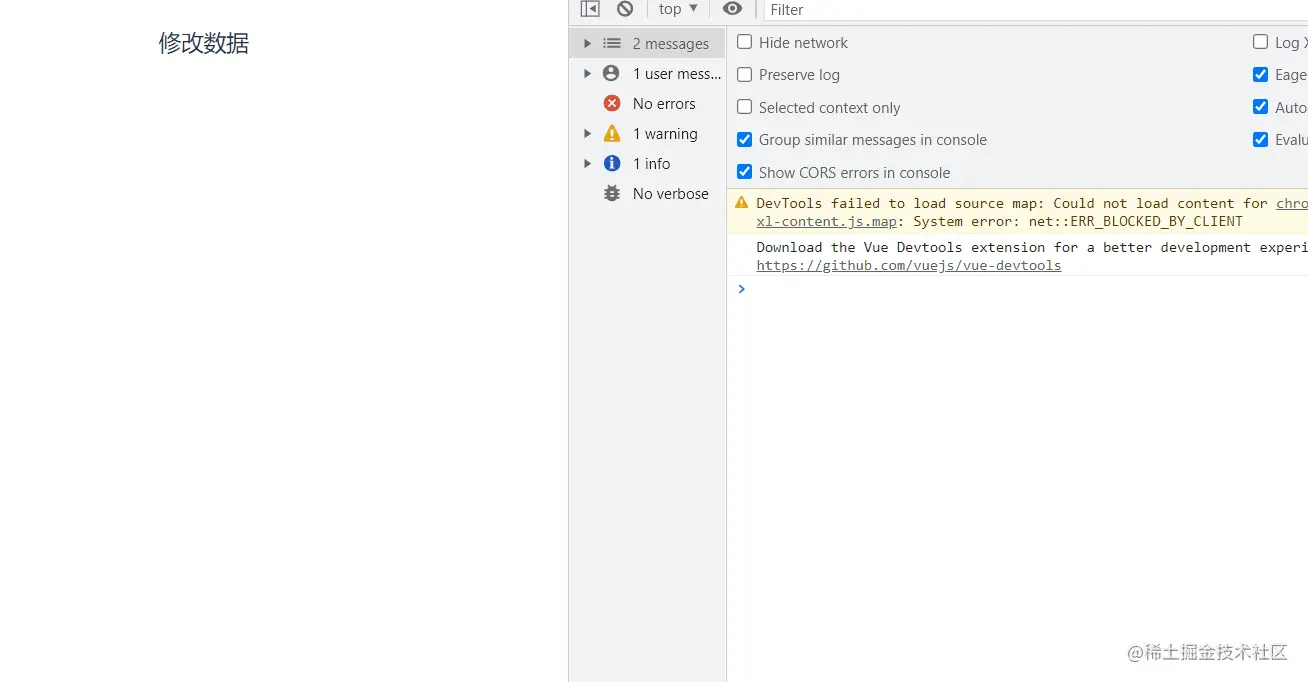This screenshot has height=682, width=1308.
Task: Click the 'chro...' link in warning message
Action: pyautogui.click(x=1292, y=203)
